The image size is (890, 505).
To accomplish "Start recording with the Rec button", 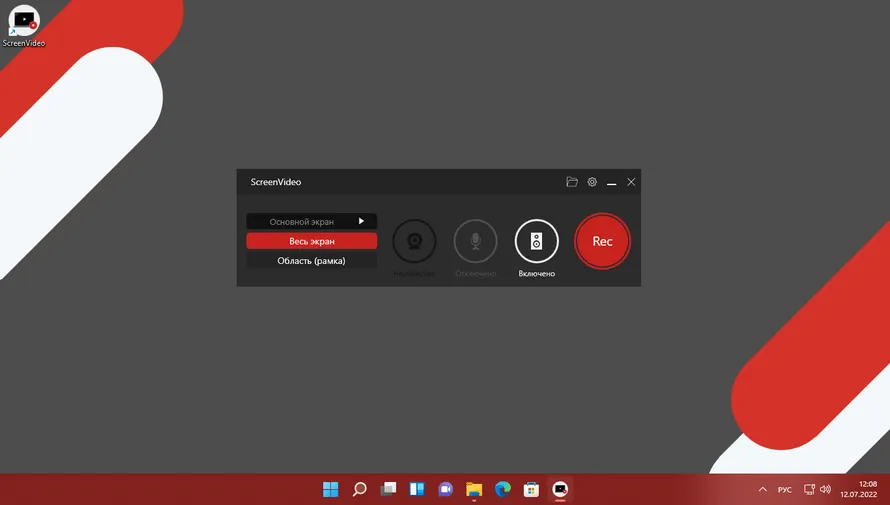I will [x=602, y=241].
